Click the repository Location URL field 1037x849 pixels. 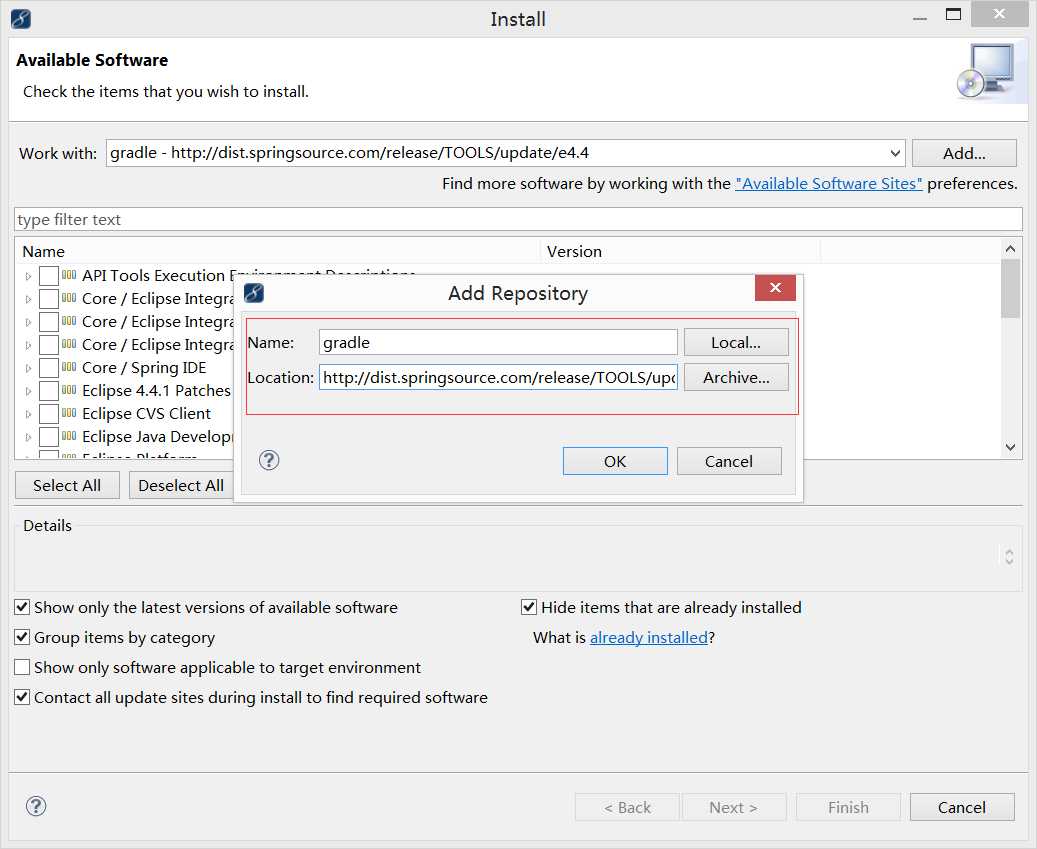tap(498, 378)
